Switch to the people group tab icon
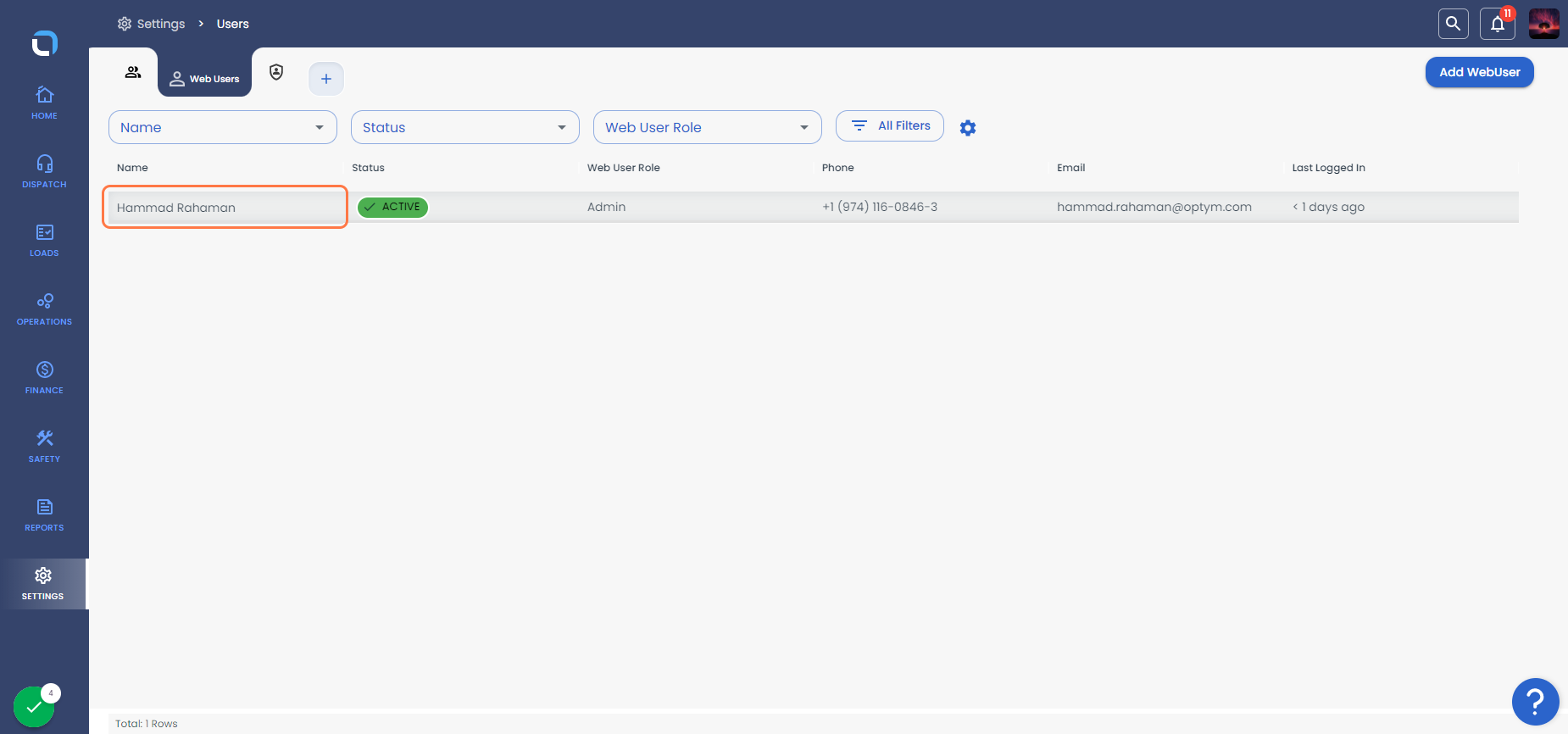This screenshot has width=1568, height=734. (133, 72)
